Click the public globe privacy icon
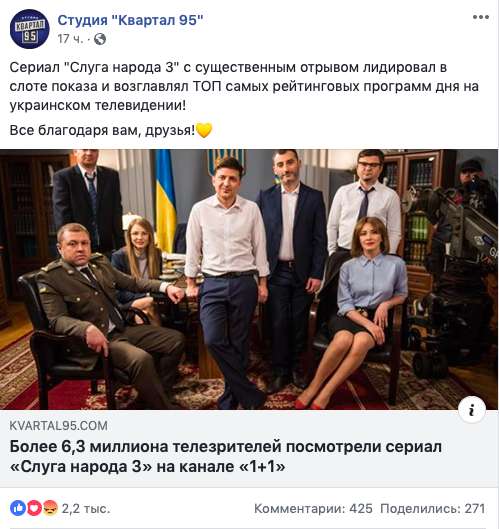Screen dimensions: 499x529 tap(100, 39)
